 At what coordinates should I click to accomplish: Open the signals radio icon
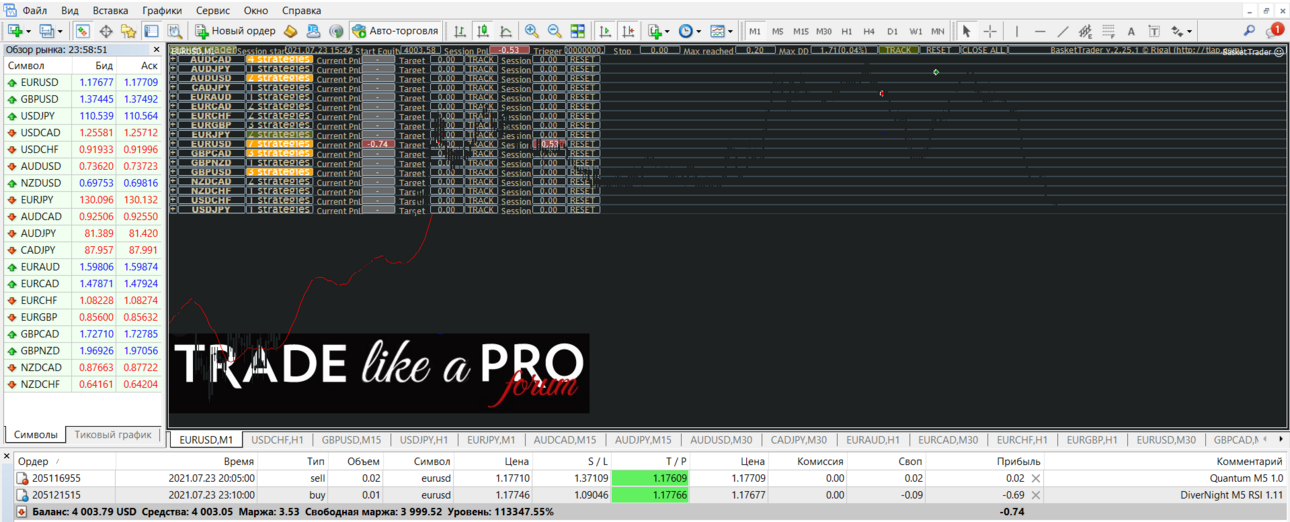click(x=336, y=31)
